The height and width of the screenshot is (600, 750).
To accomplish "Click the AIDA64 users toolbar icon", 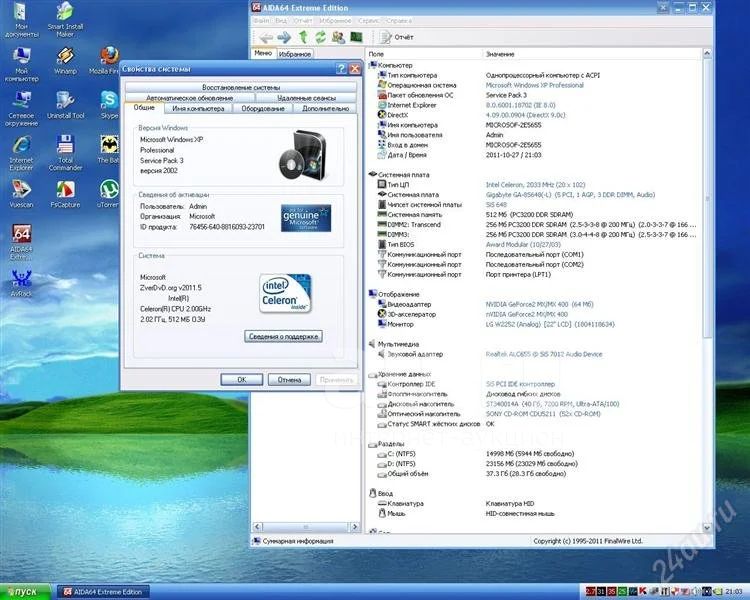I will [338, 37].
